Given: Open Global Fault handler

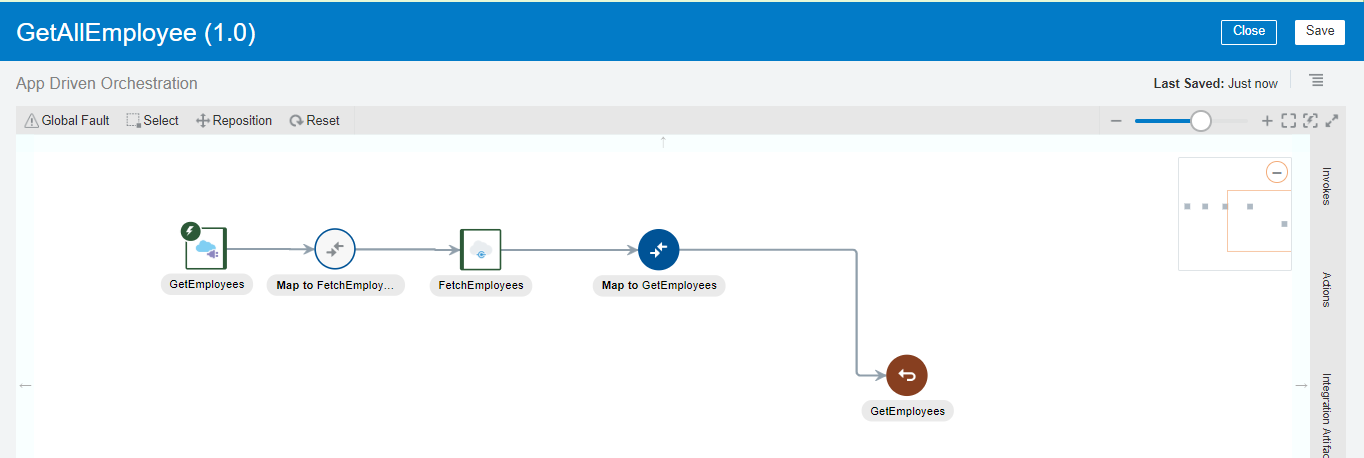Looking at the screenshot, I should tap(67, 121).
